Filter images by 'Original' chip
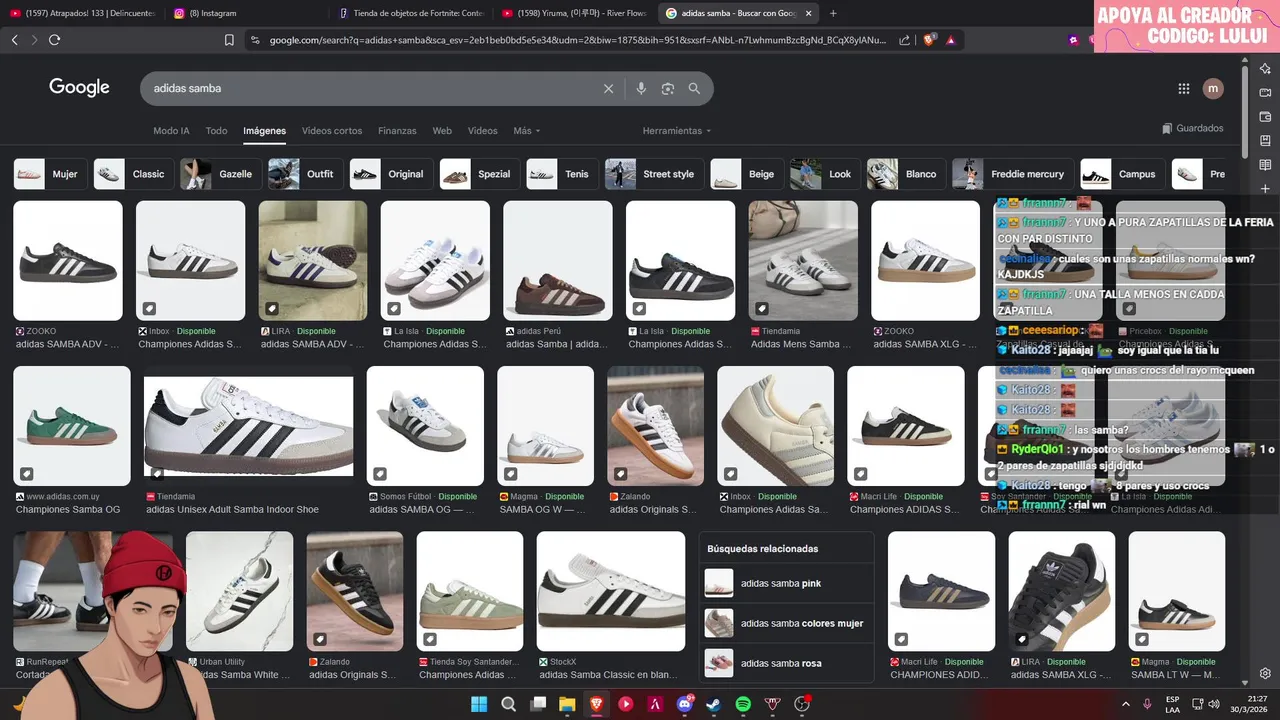The image size is (1280, 720). (390, 174)
